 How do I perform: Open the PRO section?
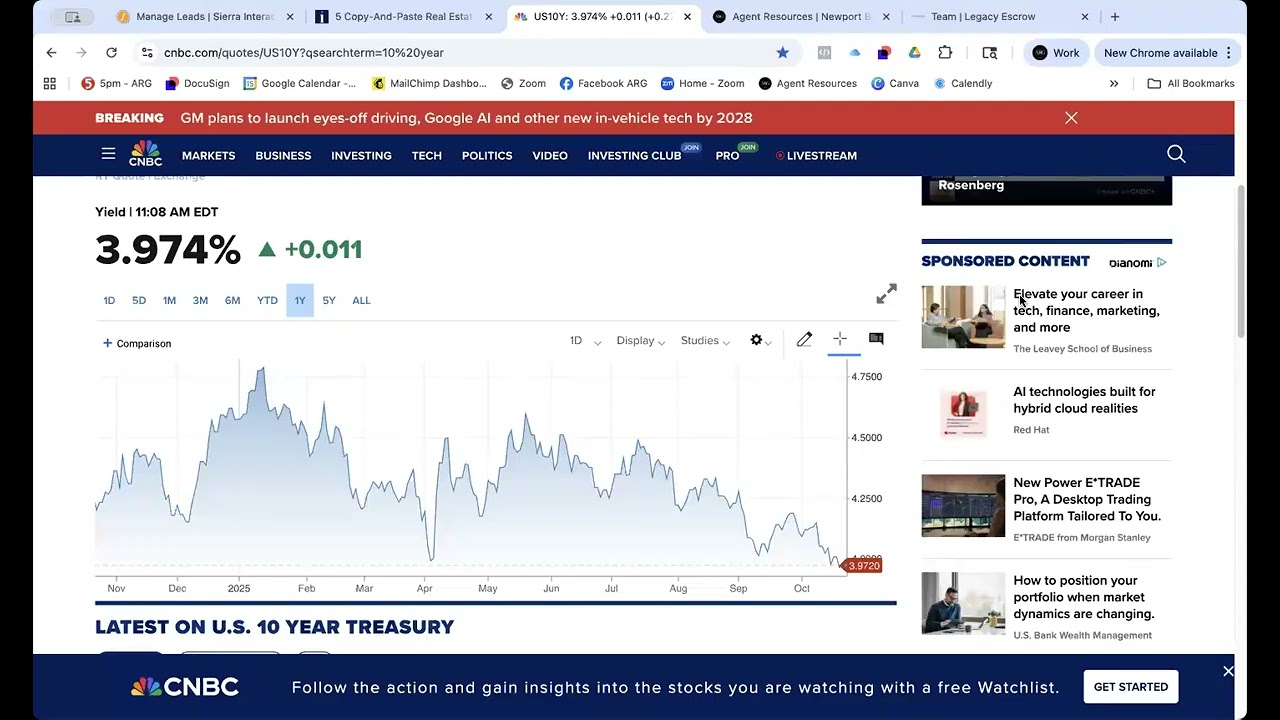(x=727, y=155)
